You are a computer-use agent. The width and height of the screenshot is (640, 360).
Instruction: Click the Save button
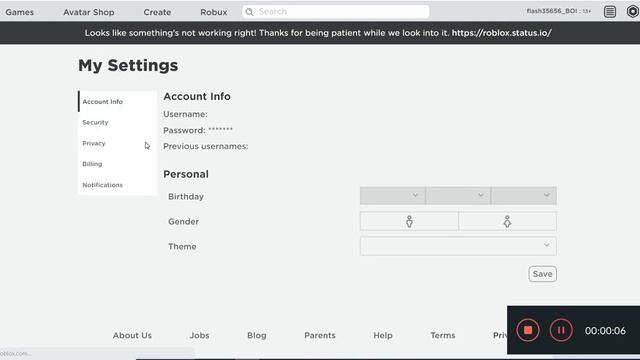coord(542,274)
